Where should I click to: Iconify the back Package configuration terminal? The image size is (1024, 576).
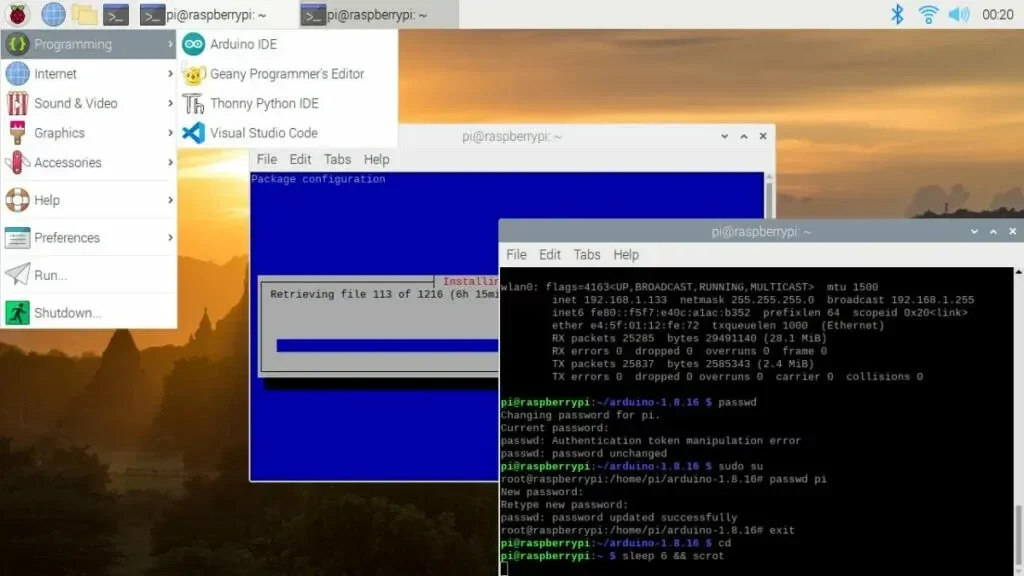(724, 136)
